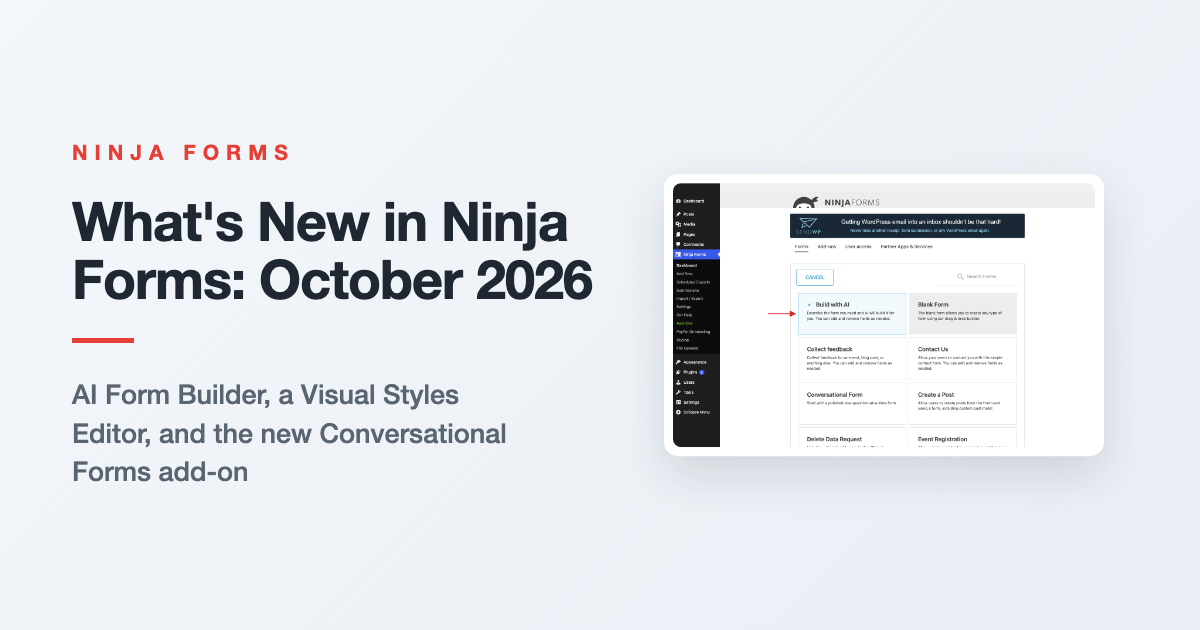Choose the Contact Us template
1200x630 pixels.
pyautogui.click(x=963, y=358)
